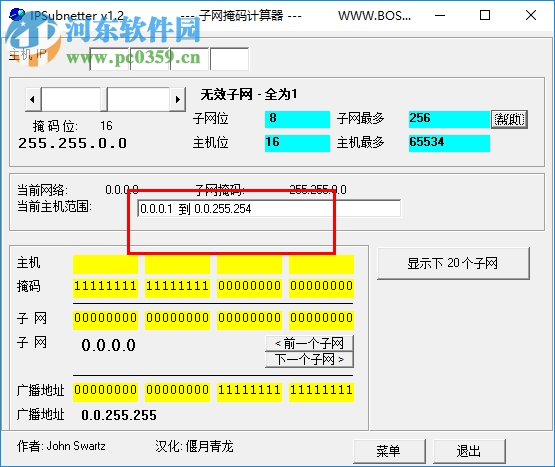The width and height of the screenshot is (555, 467).
Task: Select the host bits value 16 in cyan
Action: pos(297,143)
